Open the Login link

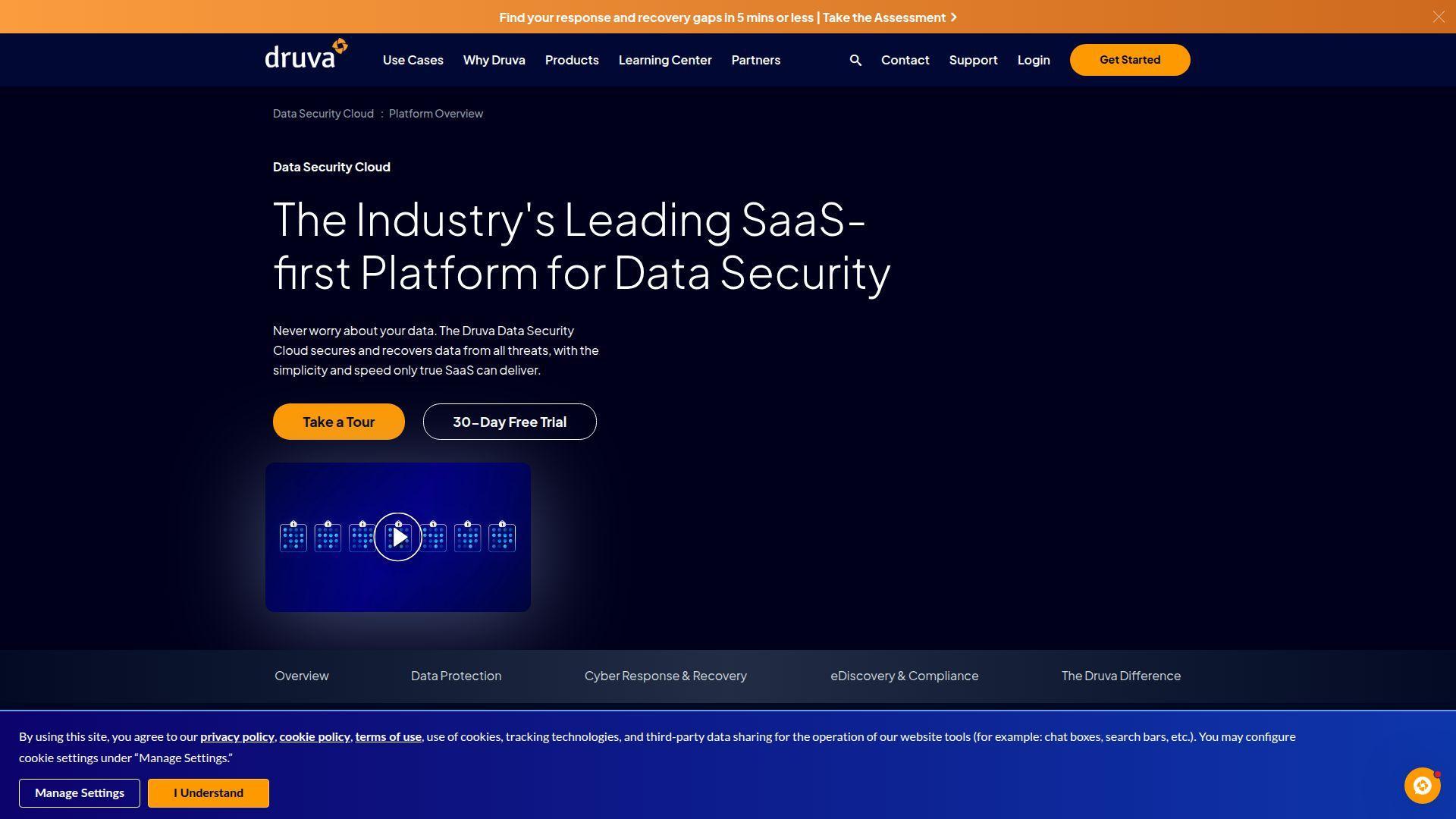[1034, 60]
